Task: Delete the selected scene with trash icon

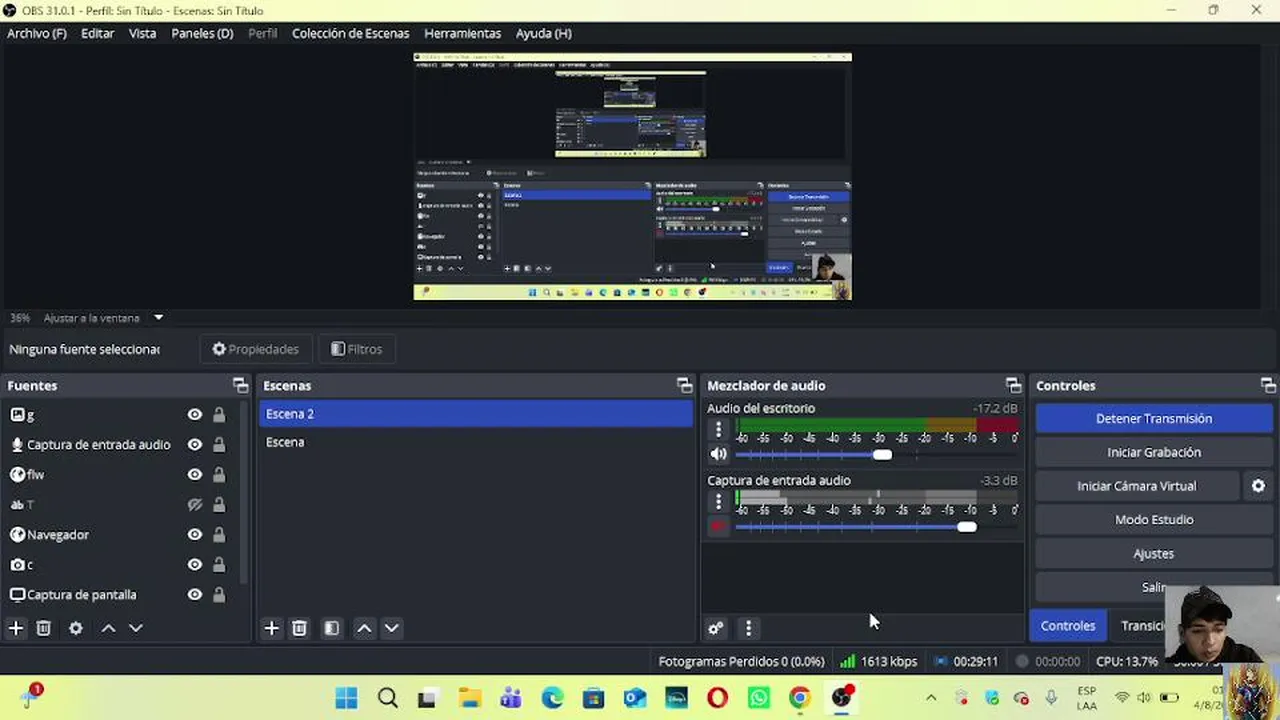Action: pyautogui.click(x=299, y=628)
